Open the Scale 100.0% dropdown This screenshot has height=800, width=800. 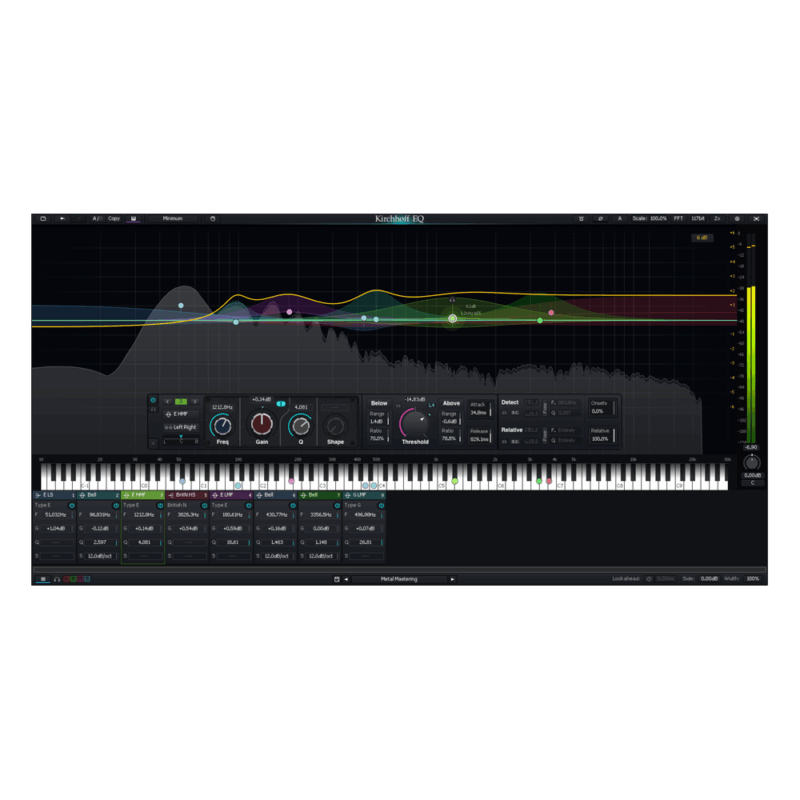coord(649,218)
